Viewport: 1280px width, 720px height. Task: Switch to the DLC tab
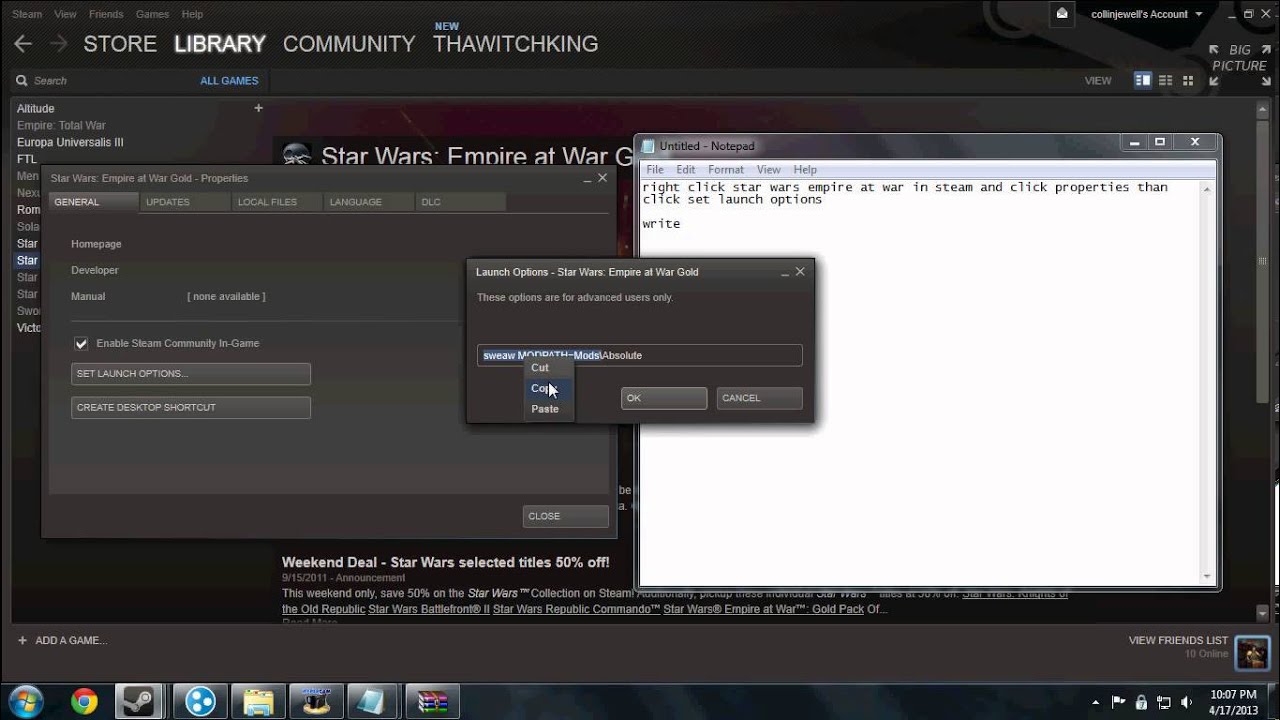coord(460,202)
